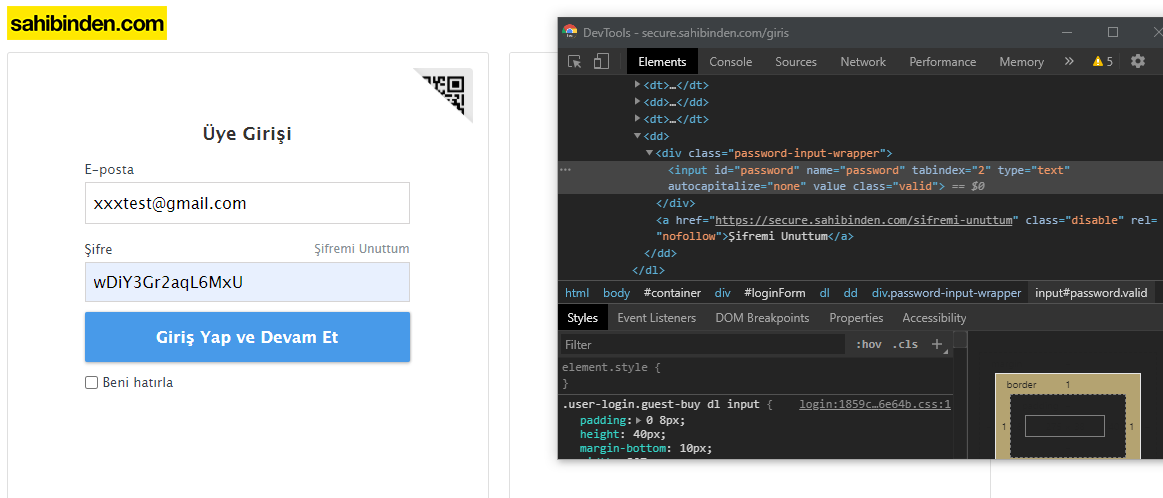Click the Şifre password input field
The image size is (1163, 498).
[x=247, y=282]
